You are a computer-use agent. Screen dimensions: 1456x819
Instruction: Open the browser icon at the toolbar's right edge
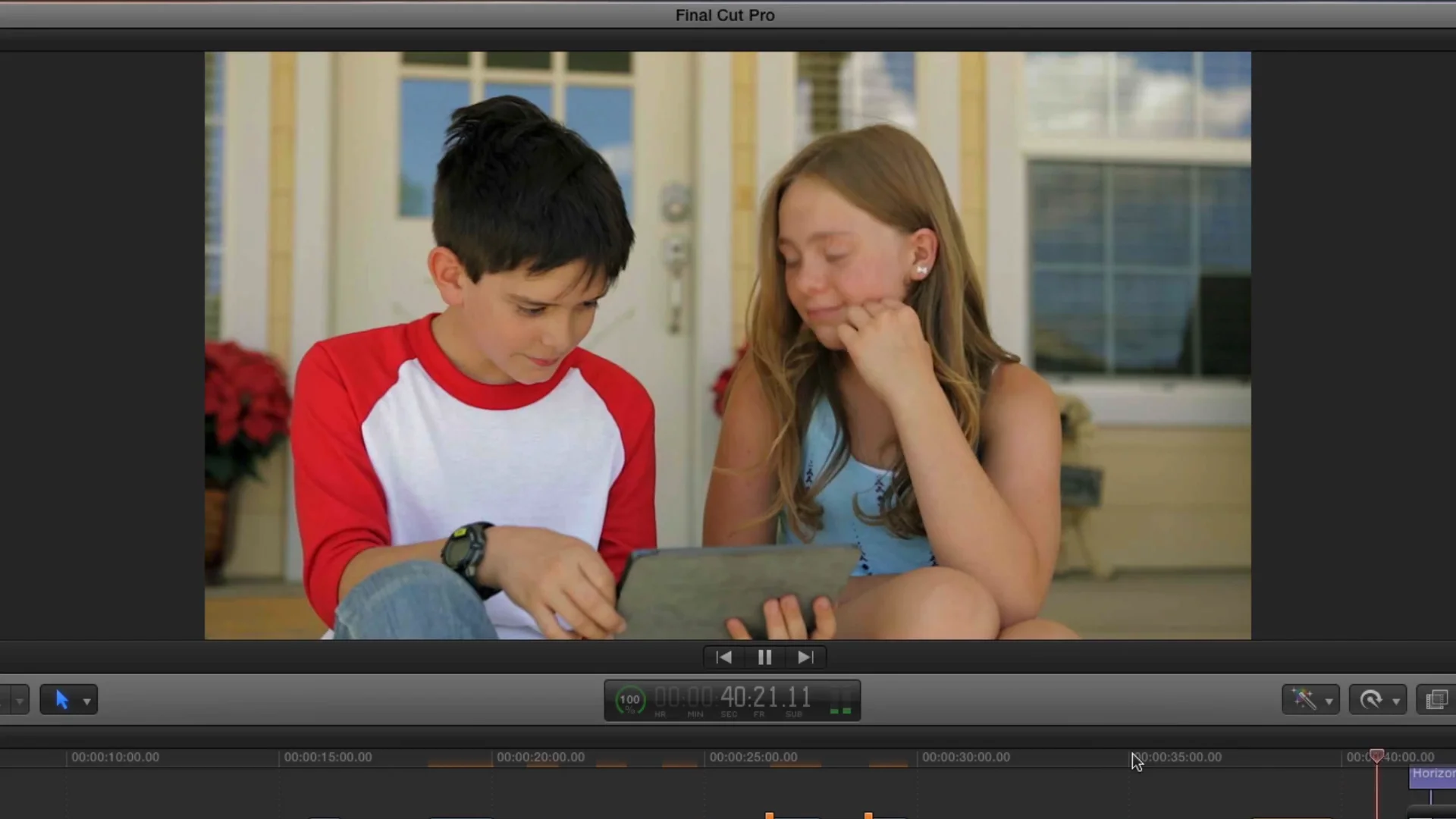coord(1436,699)
